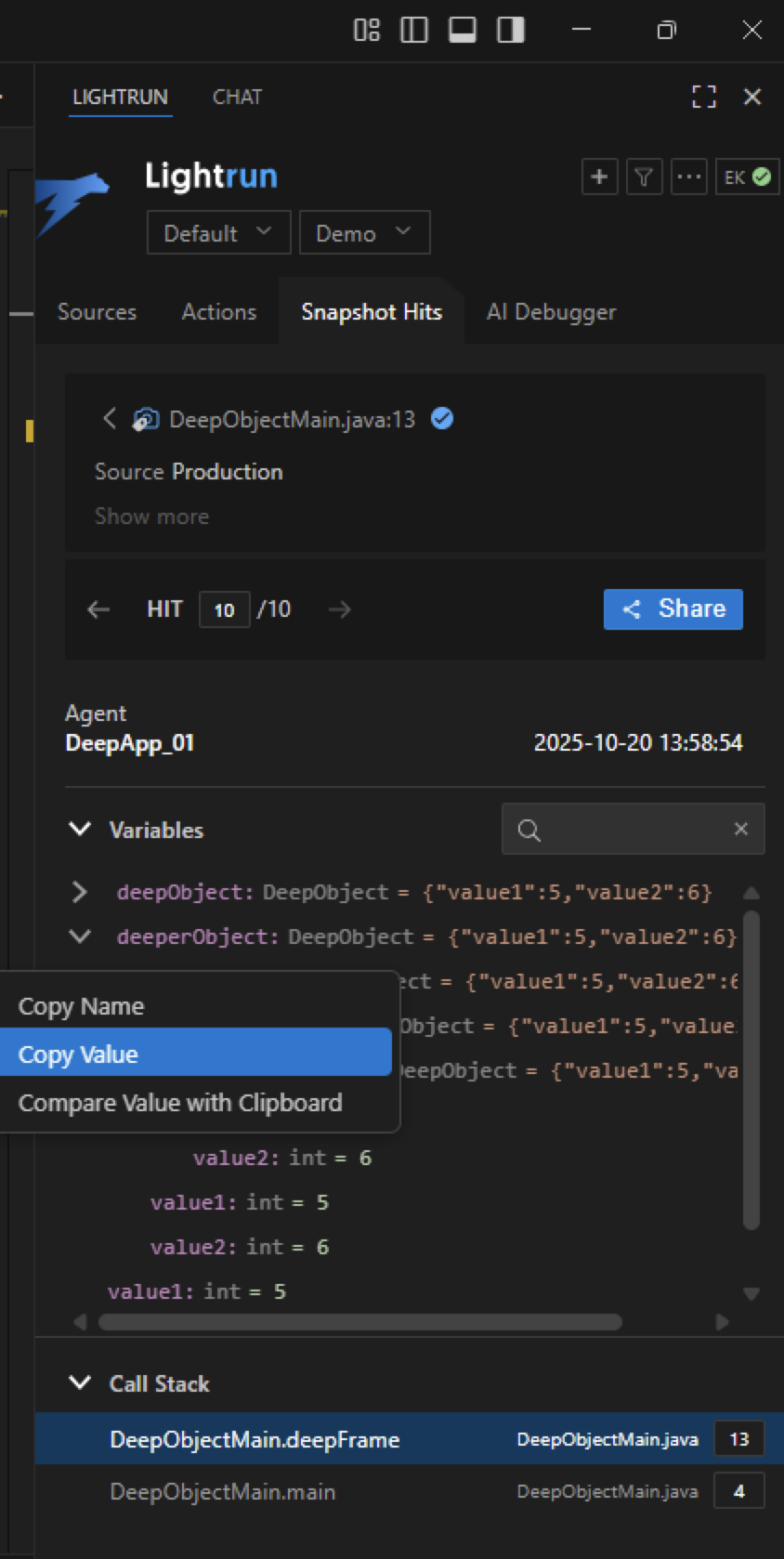784x1559 pixels.
Task: Open the filter funnel icon
Action: (644, 177)
